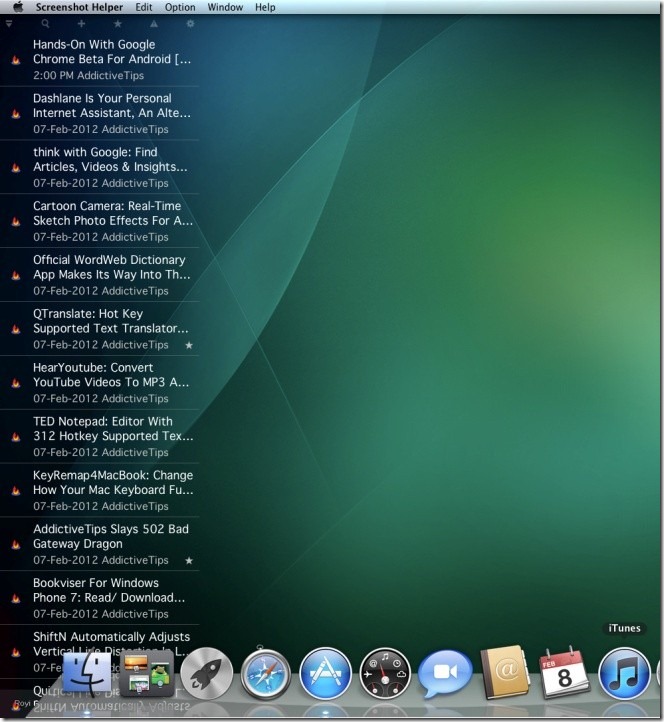Viewport: 664px width, 722px height.
Task: Open the App Store from the Dock
Action: pos(325,674)
